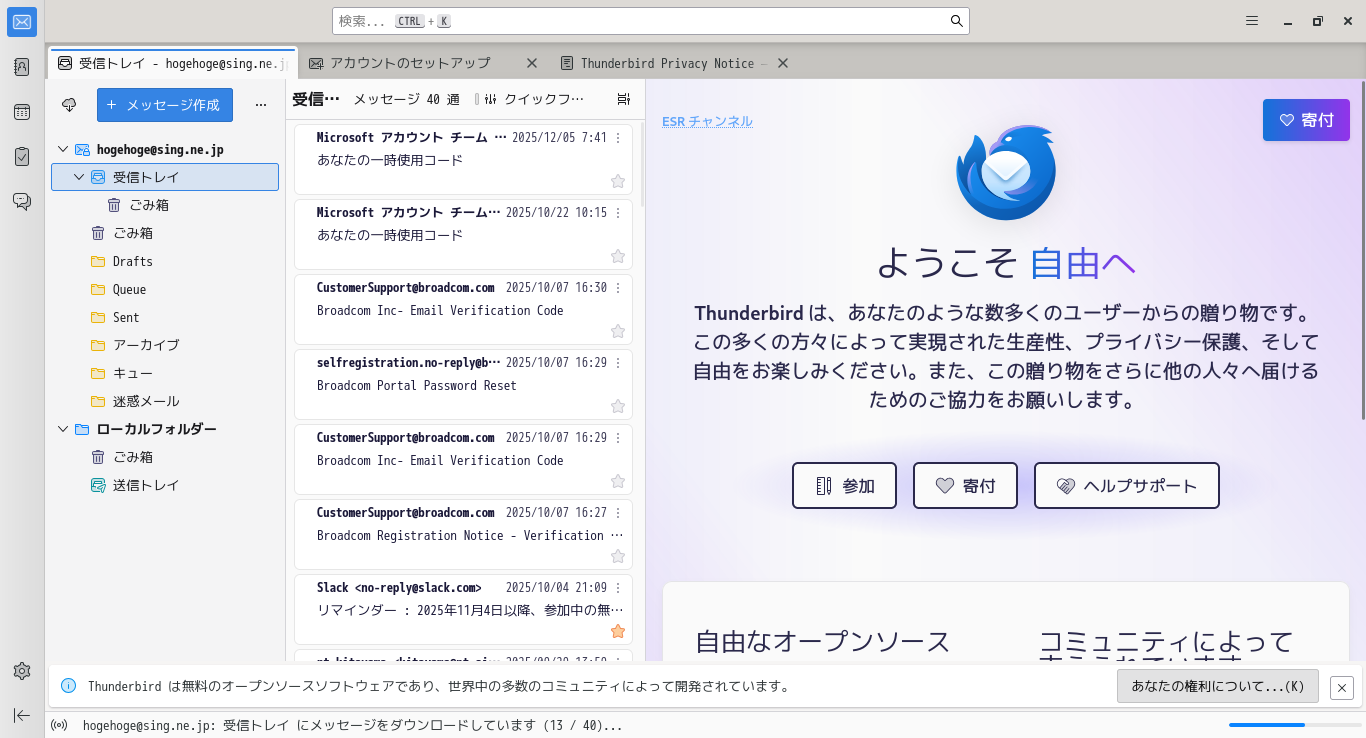
Task: Open the 迷惑メール folder
Action: (165, 401)
